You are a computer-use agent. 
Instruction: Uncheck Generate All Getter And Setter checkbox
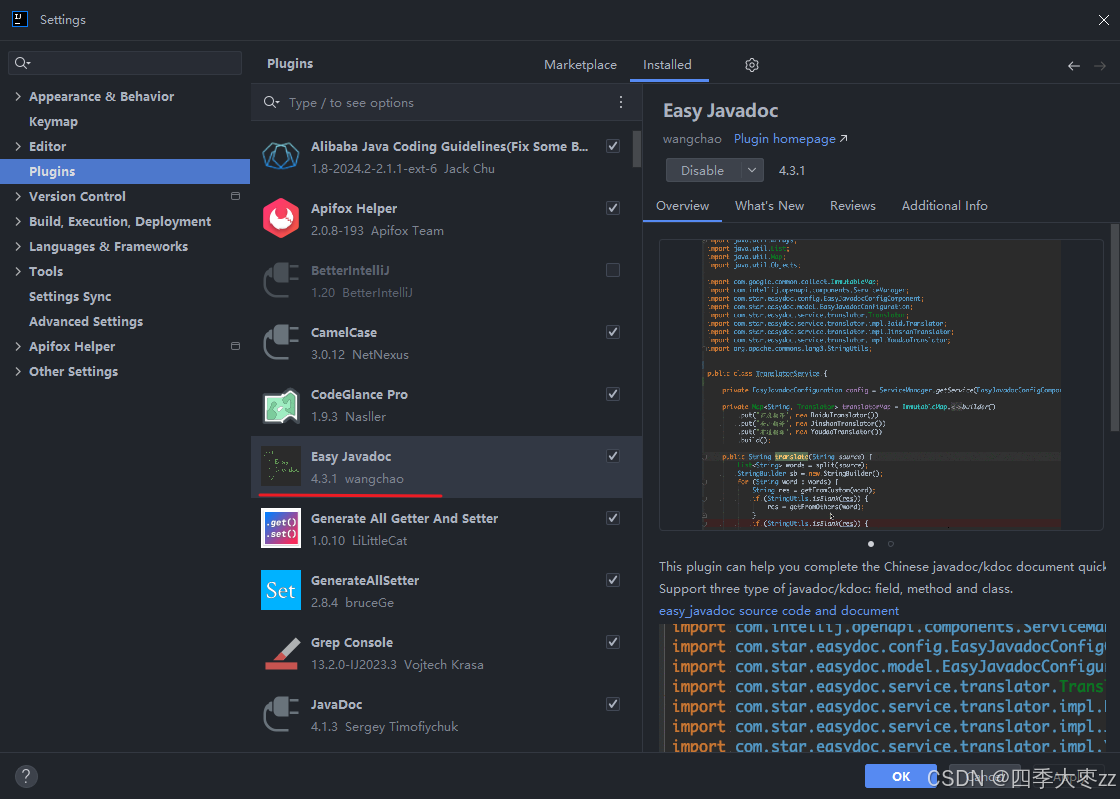pos(613,518)
